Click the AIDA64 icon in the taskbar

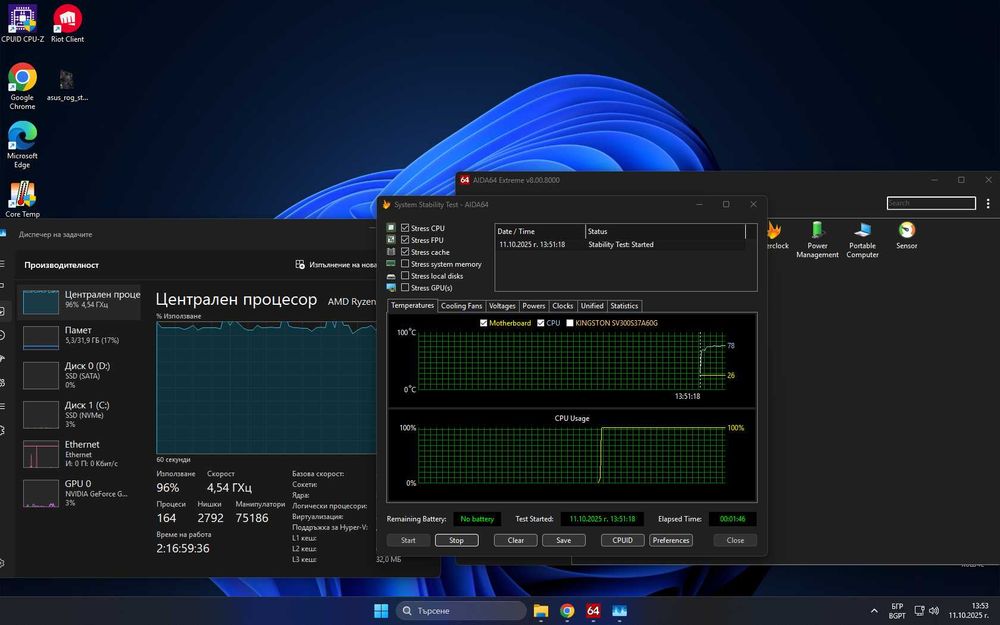(x=593, y=610)
